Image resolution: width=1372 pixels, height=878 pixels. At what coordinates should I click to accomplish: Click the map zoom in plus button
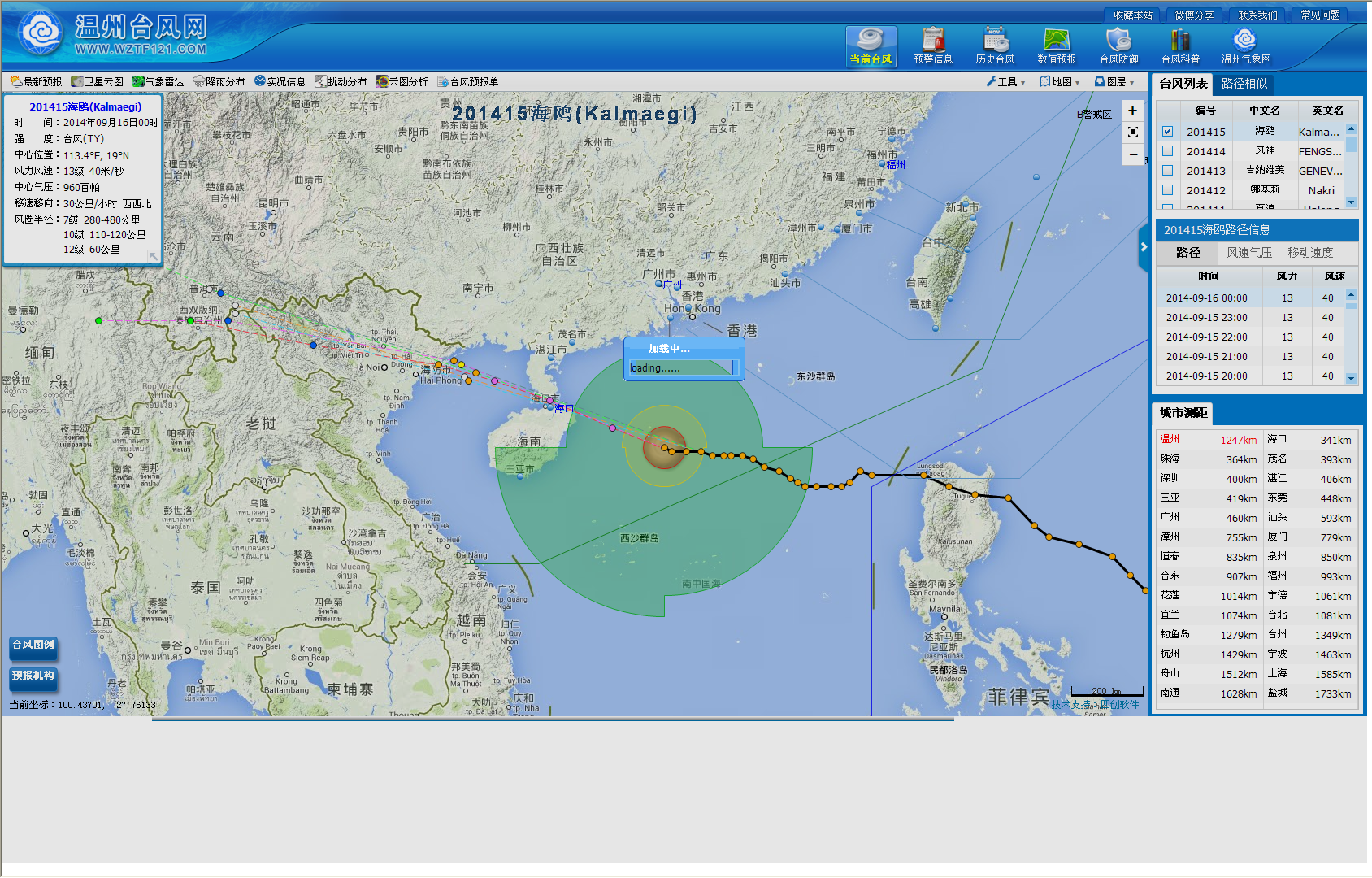(x=1132, y=111)
